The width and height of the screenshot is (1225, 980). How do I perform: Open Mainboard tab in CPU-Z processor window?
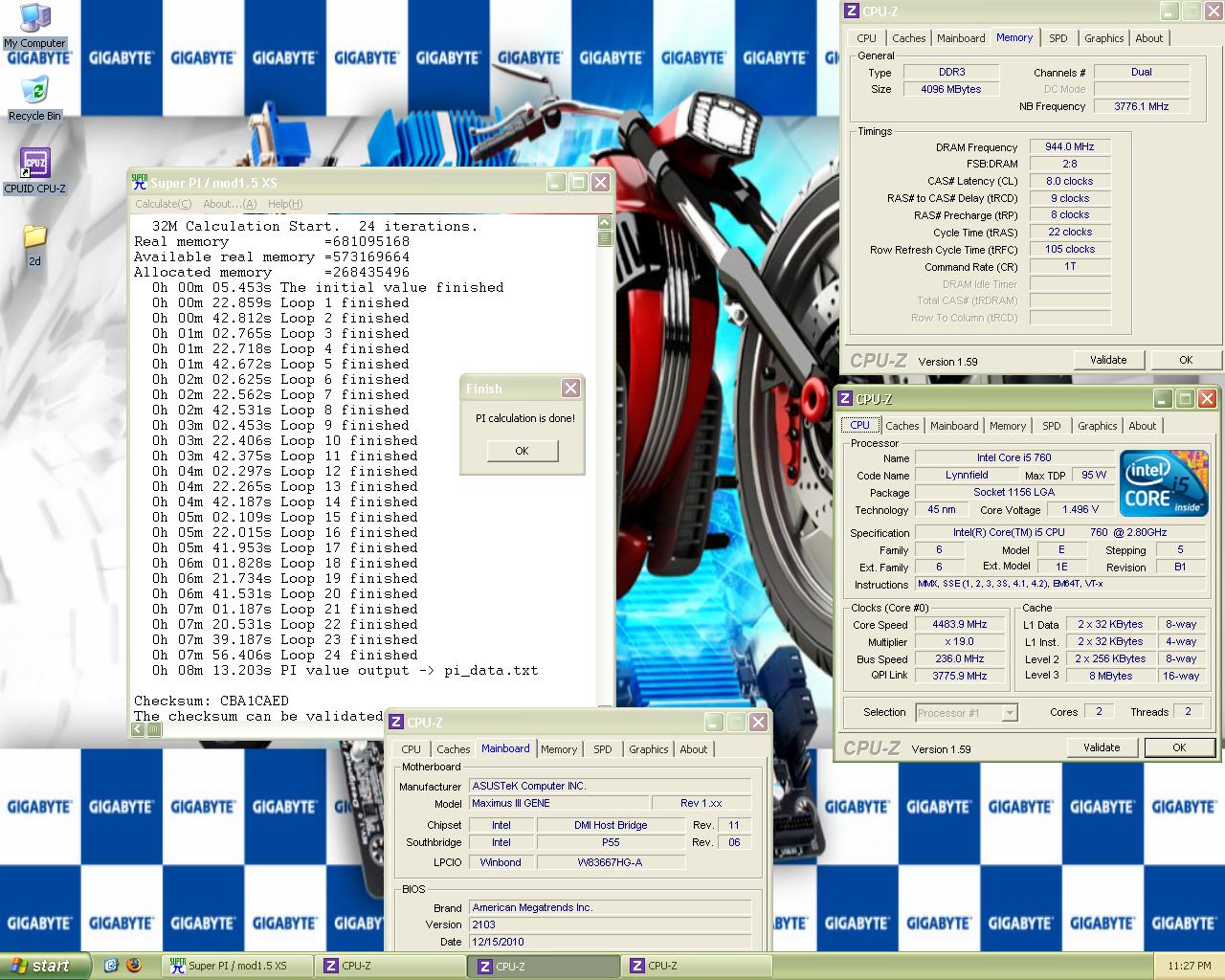pyautogui.click(x=954, y=426)
